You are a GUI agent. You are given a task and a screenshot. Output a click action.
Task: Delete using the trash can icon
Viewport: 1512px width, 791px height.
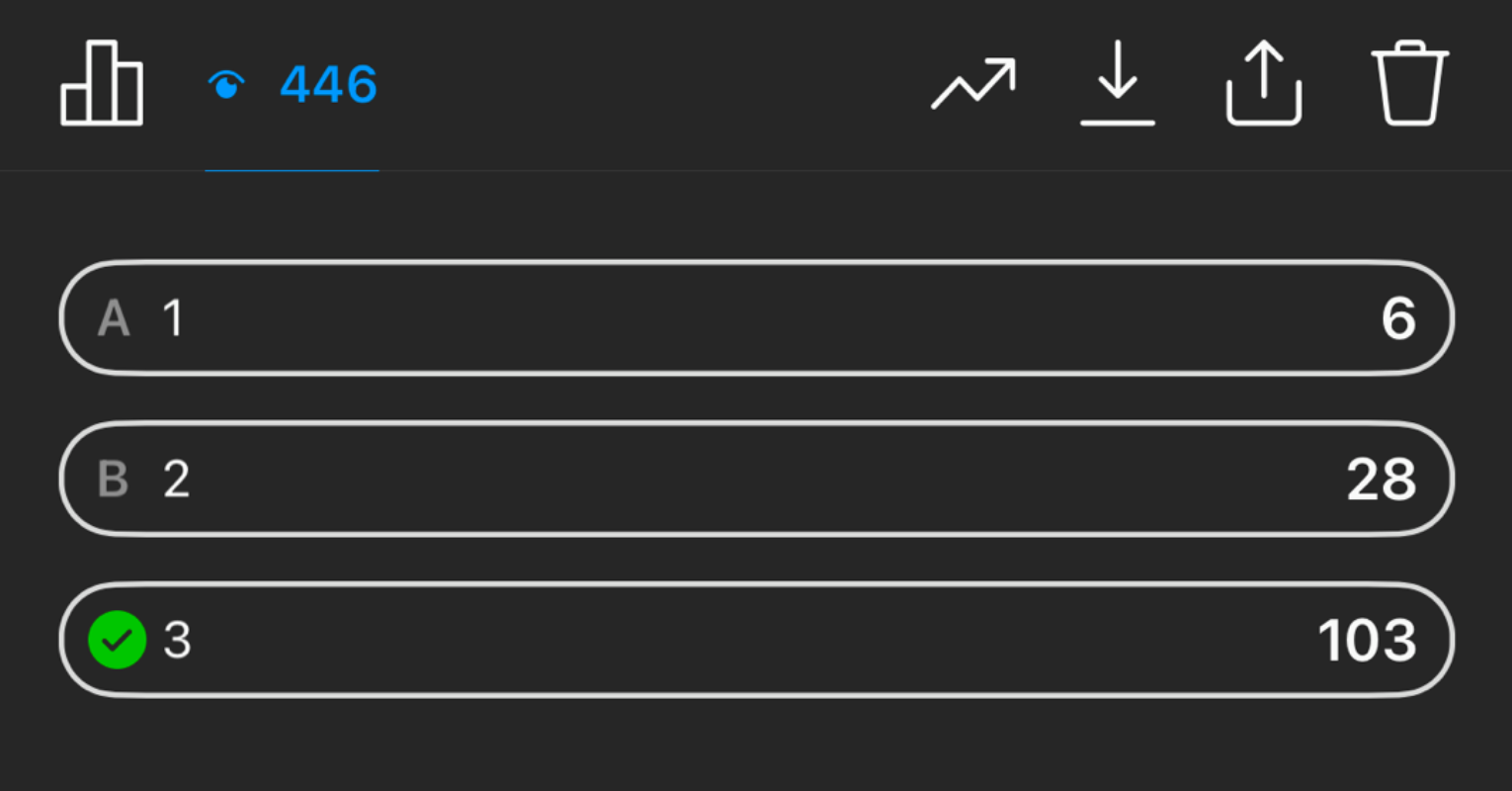tap(1409, 84)
